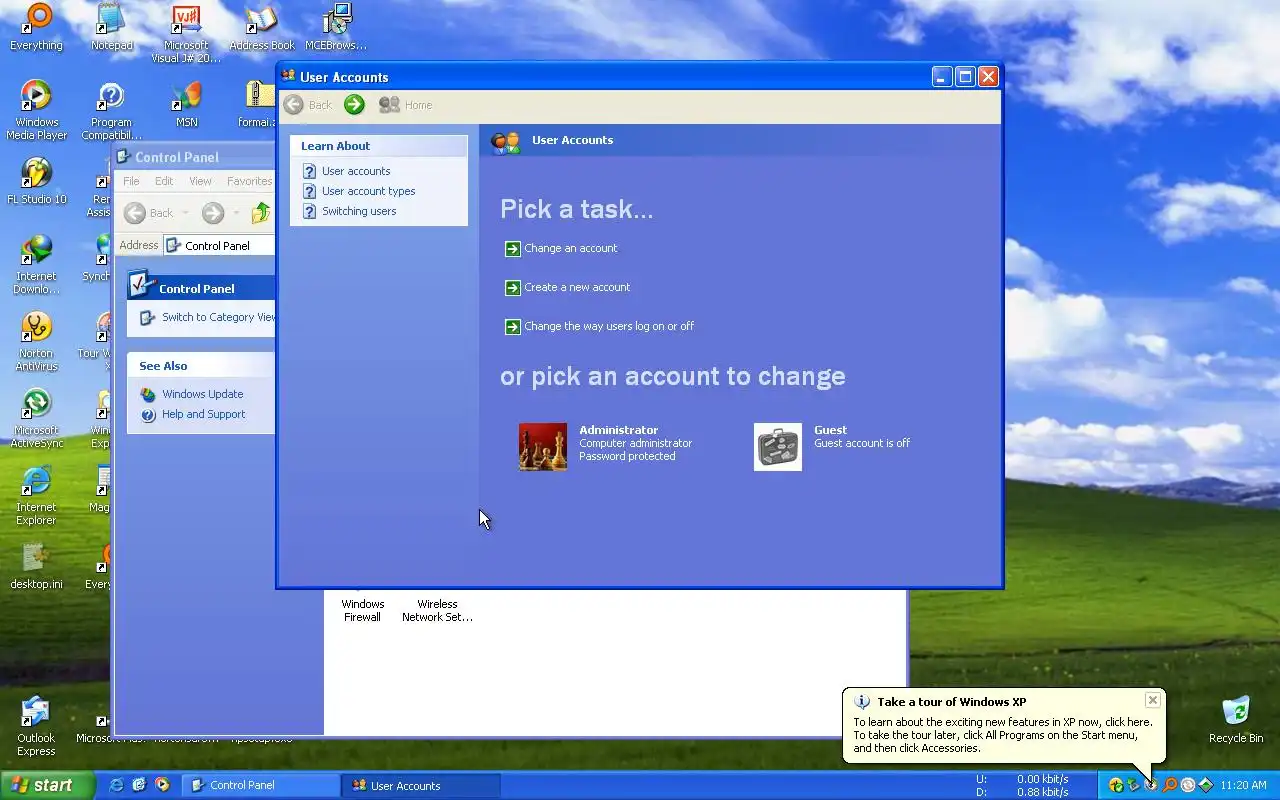Click the arrow icon beside Change an account
Viewport: 1280px width, 800px height.
click(x=513, y=249)
